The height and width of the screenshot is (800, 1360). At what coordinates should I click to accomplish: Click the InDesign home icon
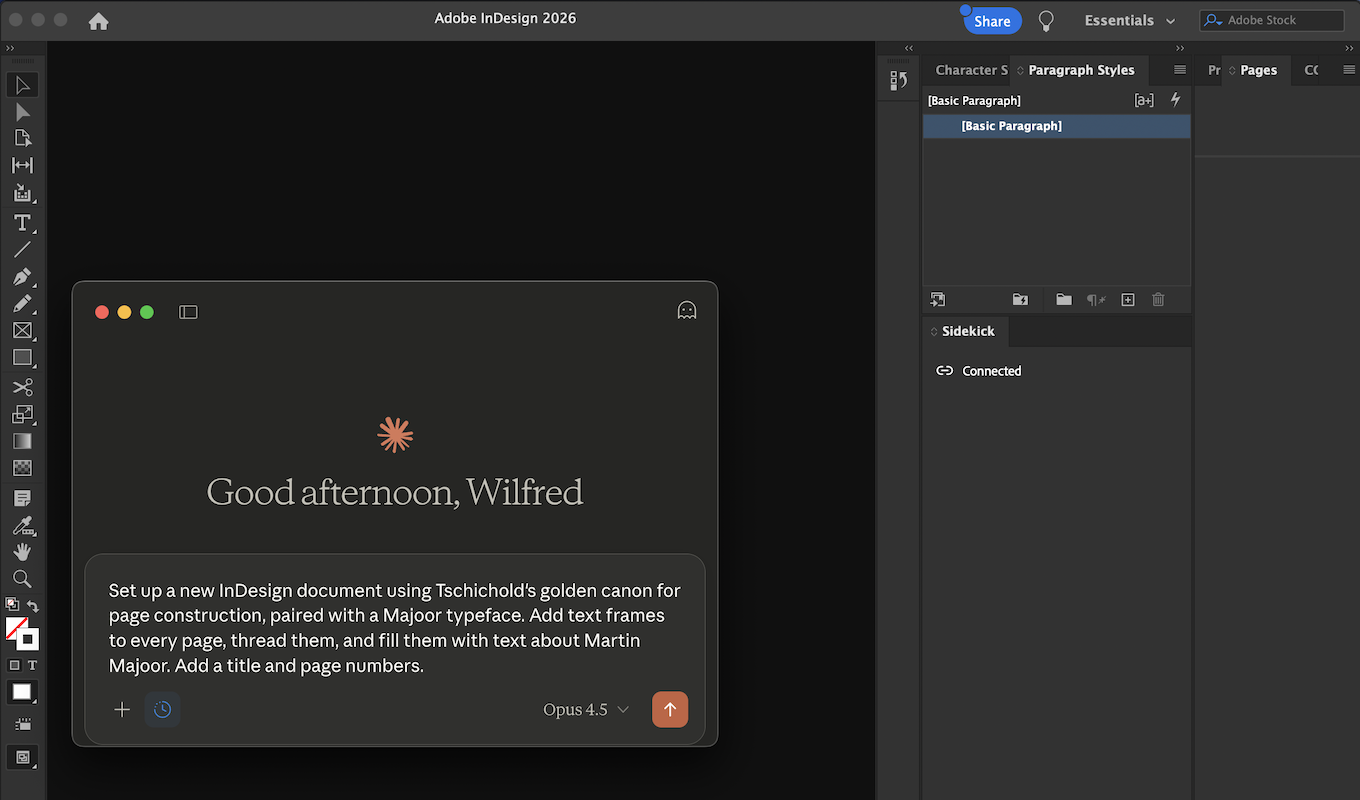click(97, 19)
